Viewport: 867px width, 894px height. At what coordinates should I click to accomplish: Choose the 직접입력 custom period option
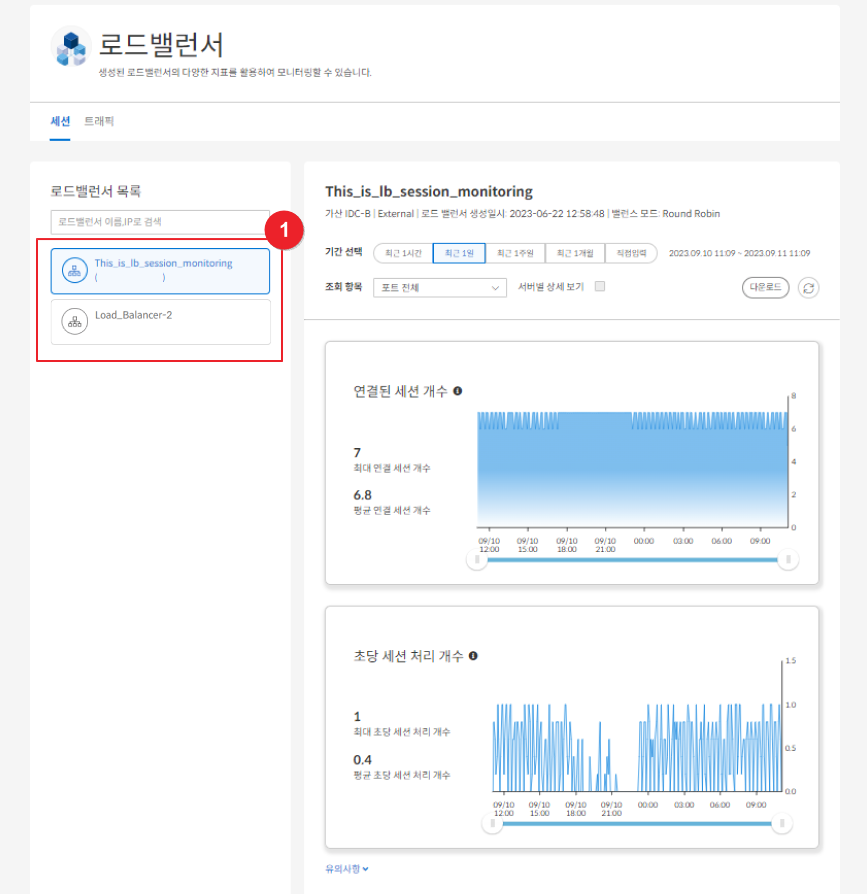tap(631, 253)
